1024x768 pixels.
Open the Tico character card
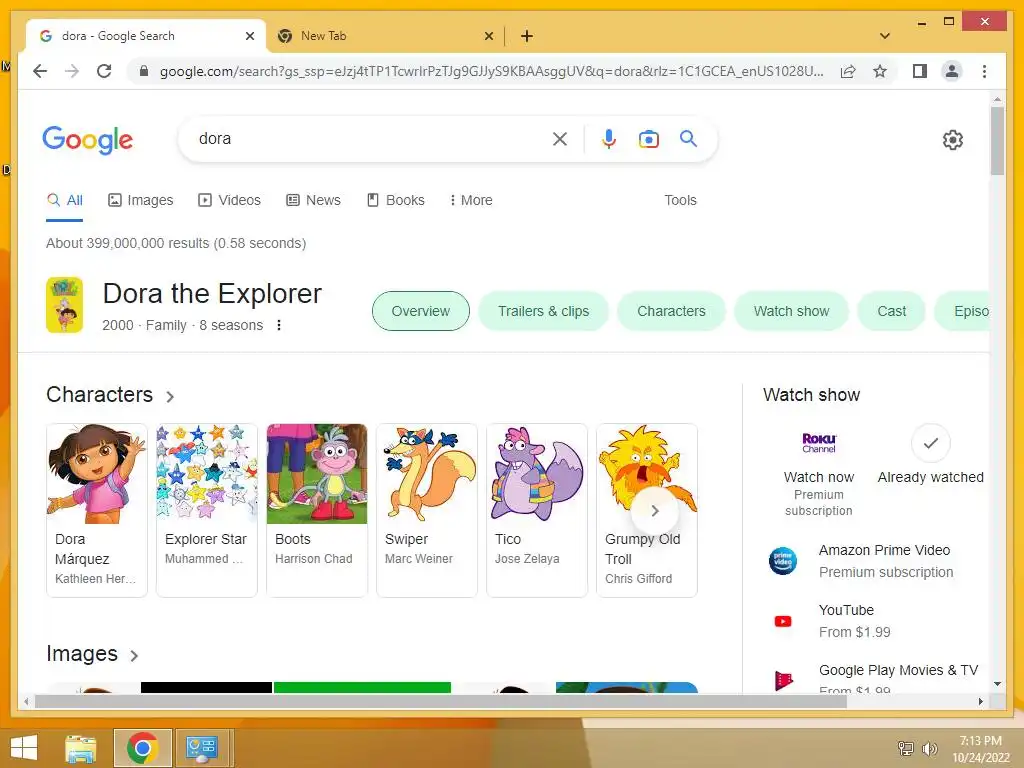[537, 510]
